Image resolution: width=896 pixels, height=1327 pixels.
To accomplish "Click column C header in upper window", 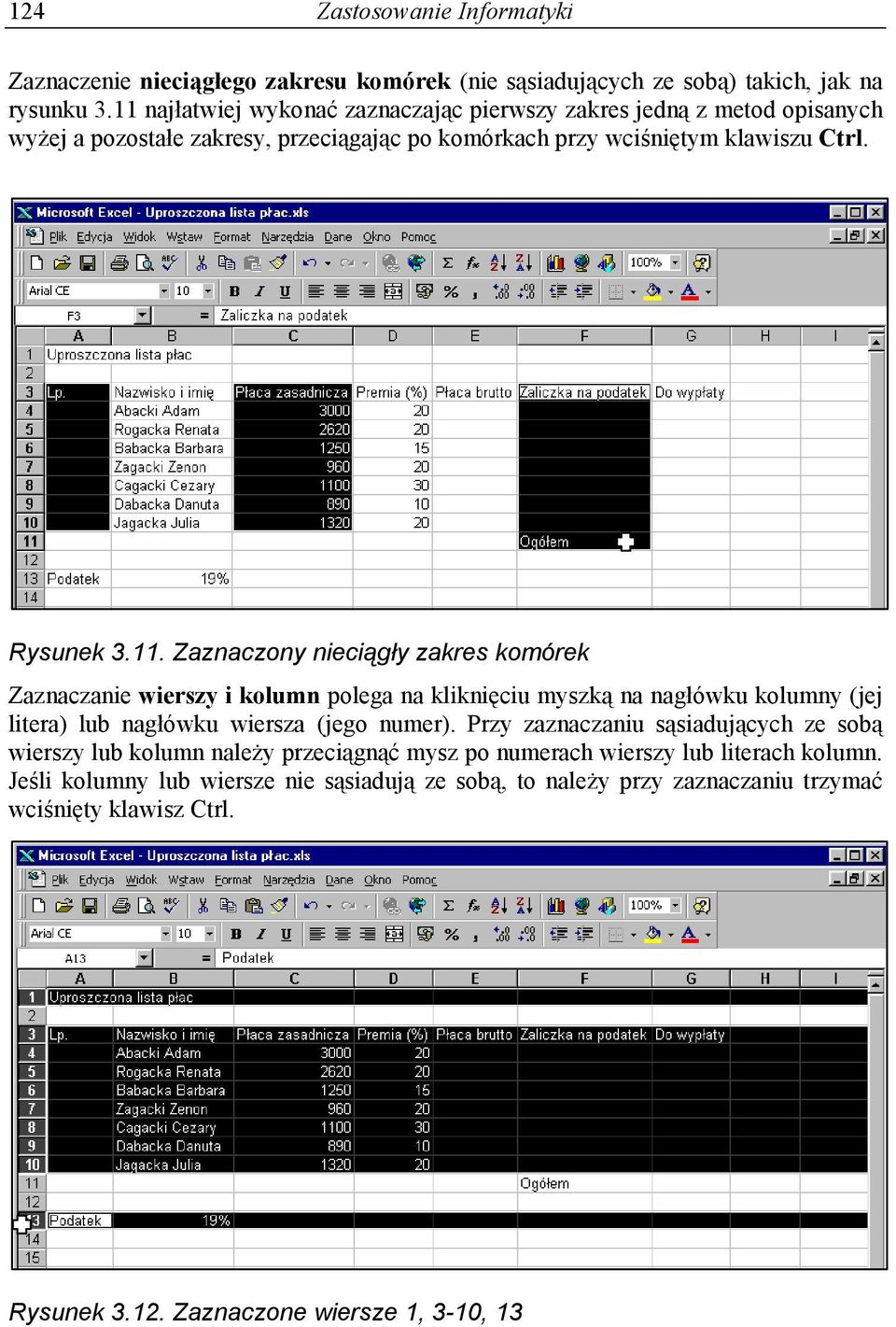I will point(293,336).
